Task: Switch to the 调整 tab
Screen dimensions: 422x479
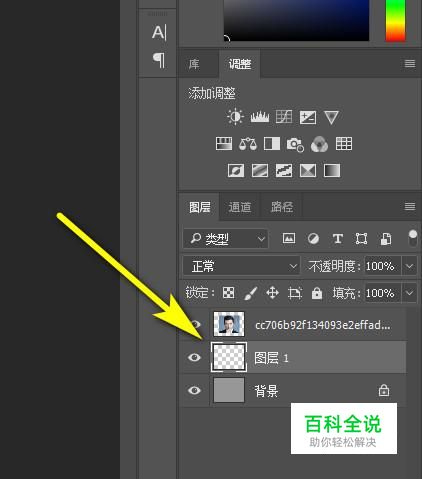Action: [x=240, y=64]
